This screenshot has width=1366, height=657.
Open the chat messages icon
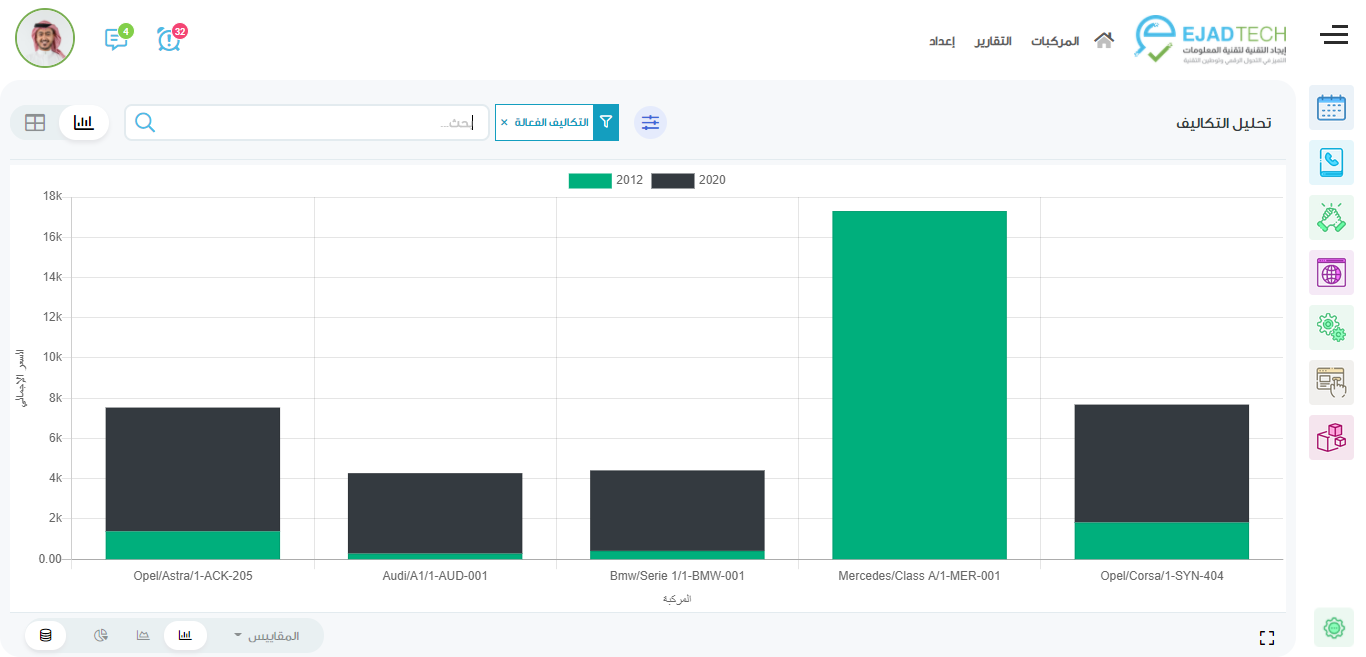click(116, 39)
